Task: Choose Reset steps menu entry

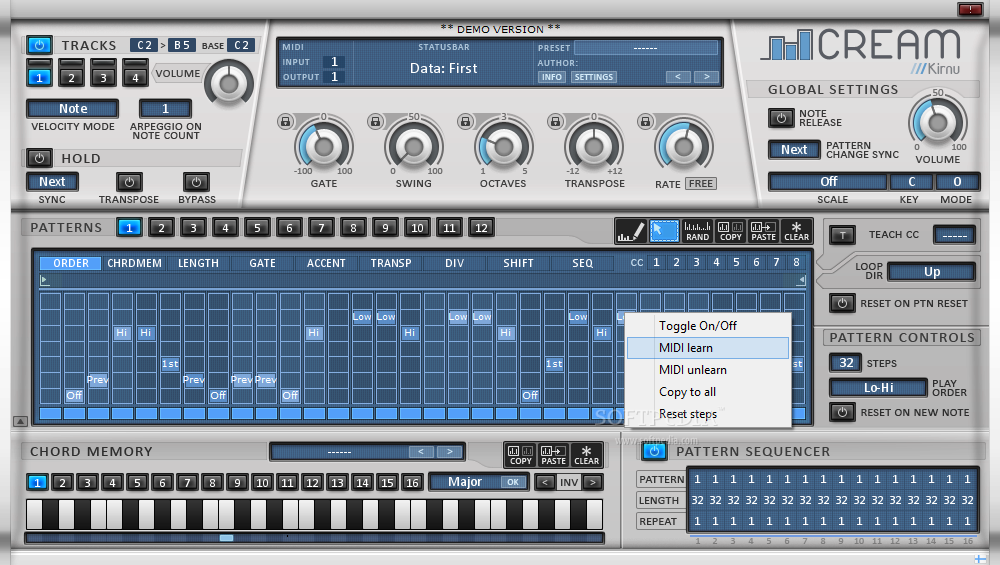Action: (708, 414)
